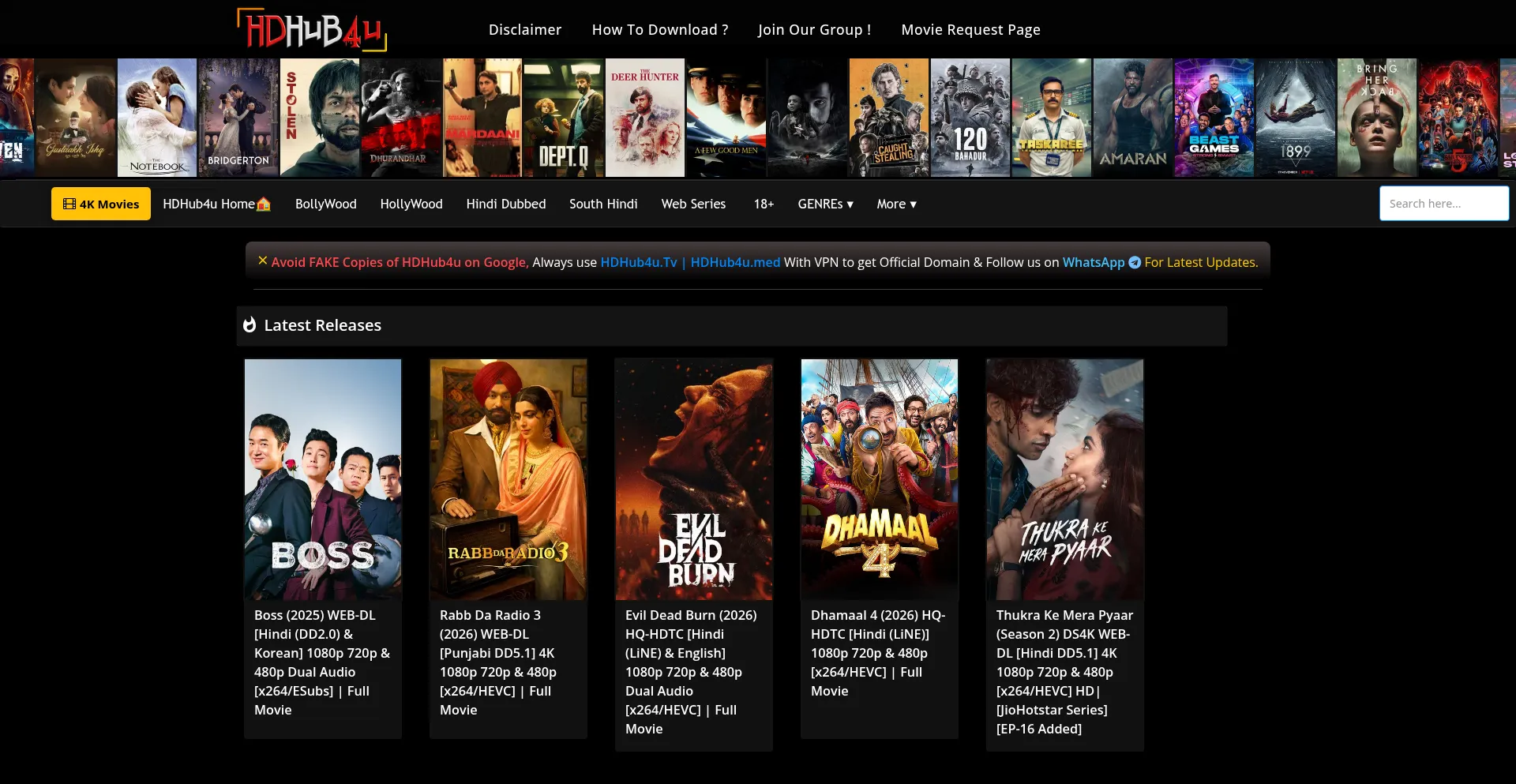Go to HDHub4u Home
The height and width of the screenshot is (784, 1516).
(216, 204)
